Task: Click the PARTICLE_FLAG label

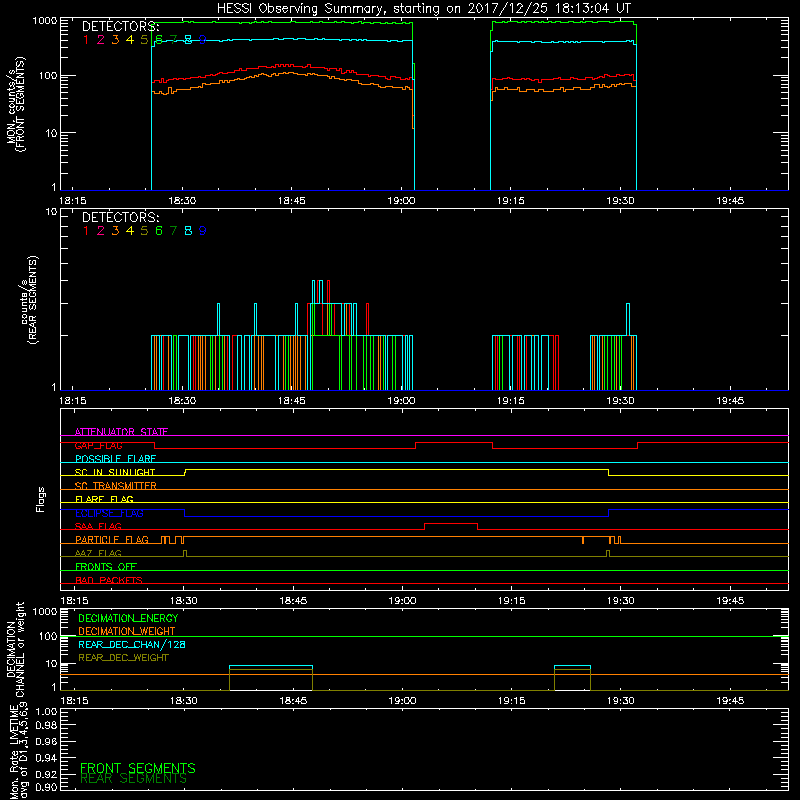Action: click(x=112, y=539)
